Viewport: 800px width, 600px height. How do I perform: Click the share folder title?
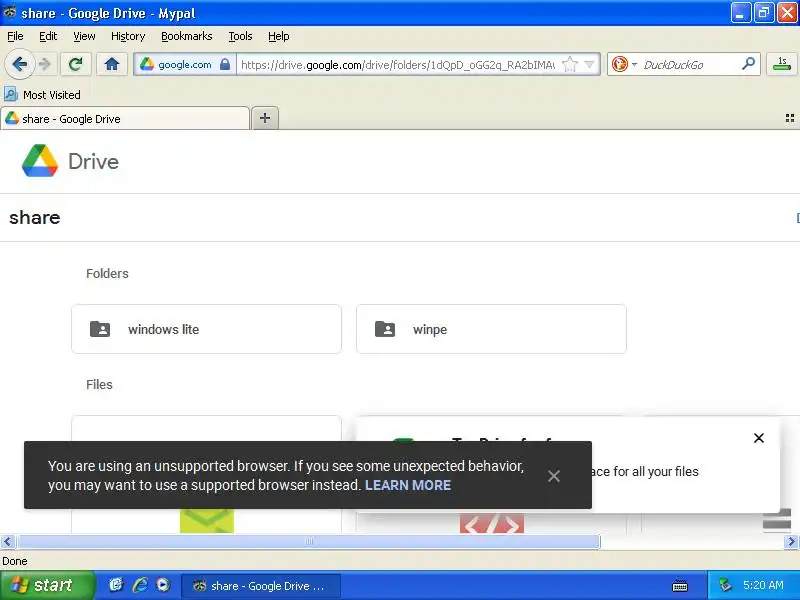[x=35, y=218]
